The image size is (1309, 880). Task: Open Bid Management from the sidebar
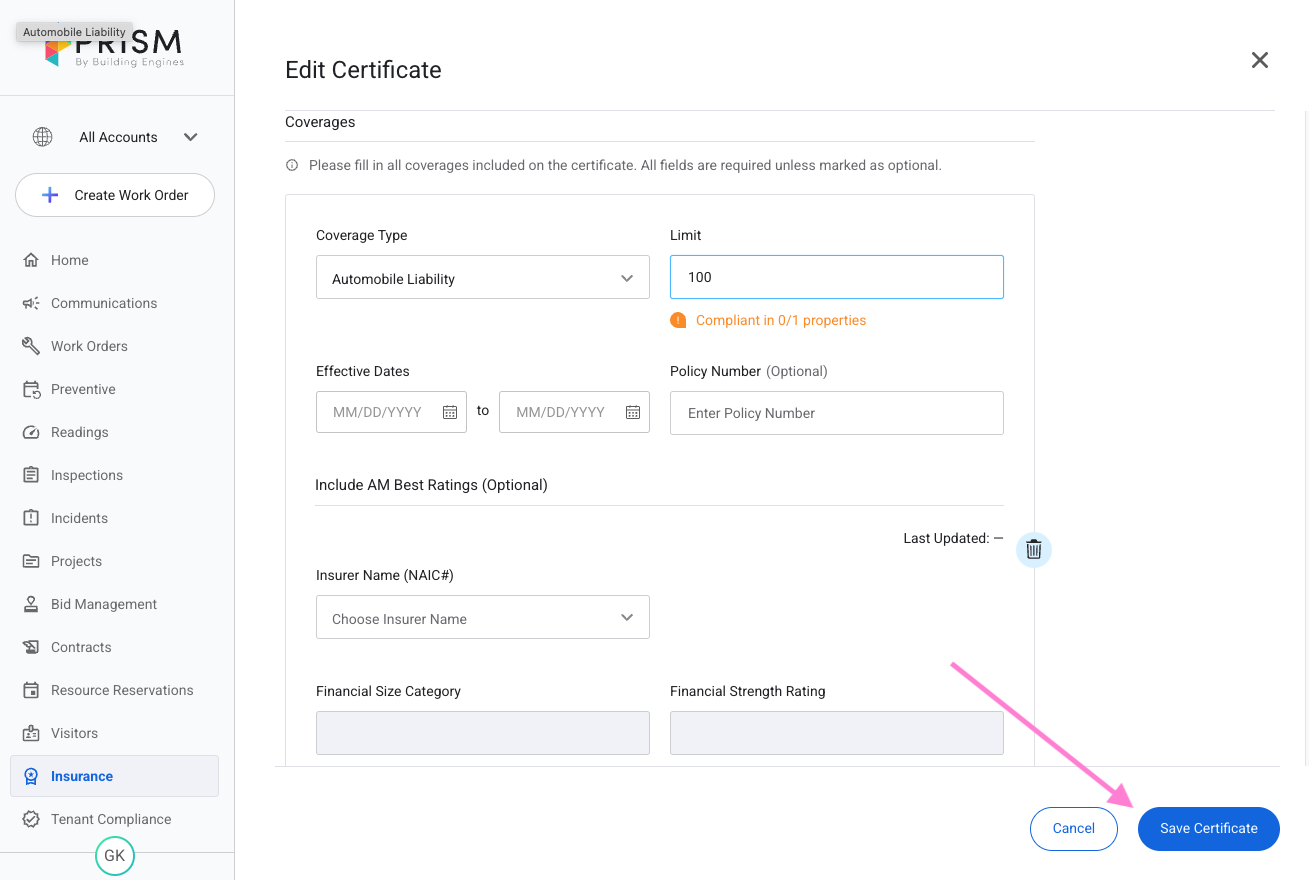[x=104, y=604]
